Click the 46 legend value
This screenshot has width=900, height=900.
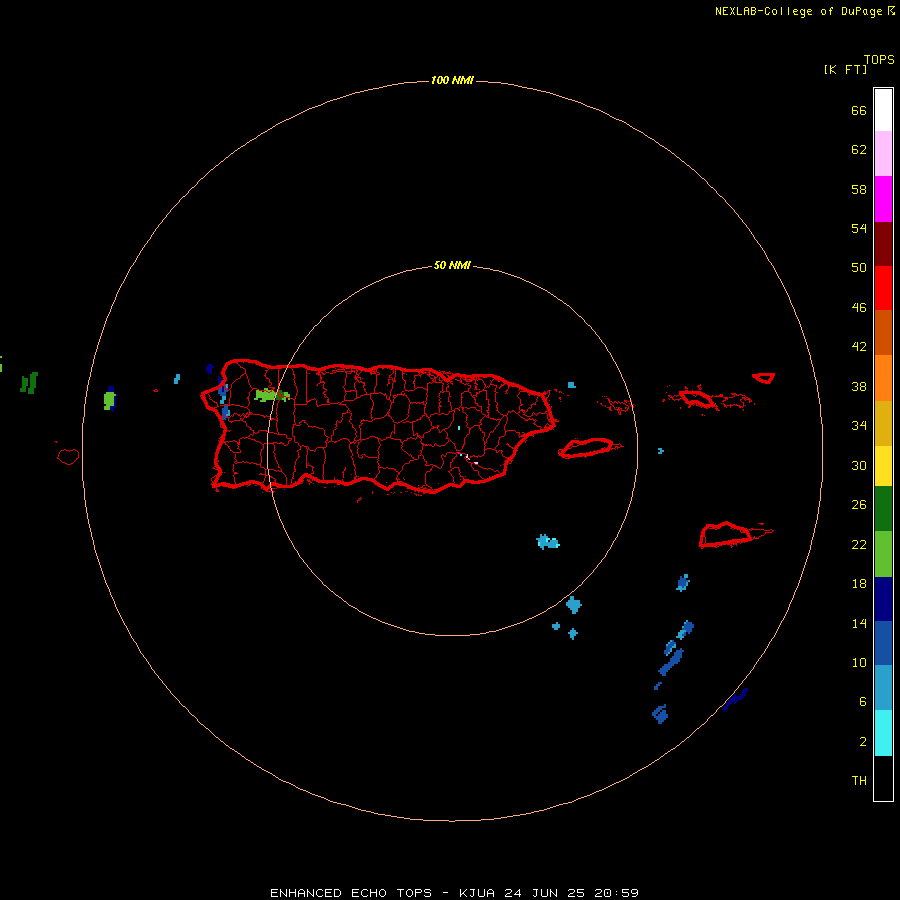click(x=859, y=308)
